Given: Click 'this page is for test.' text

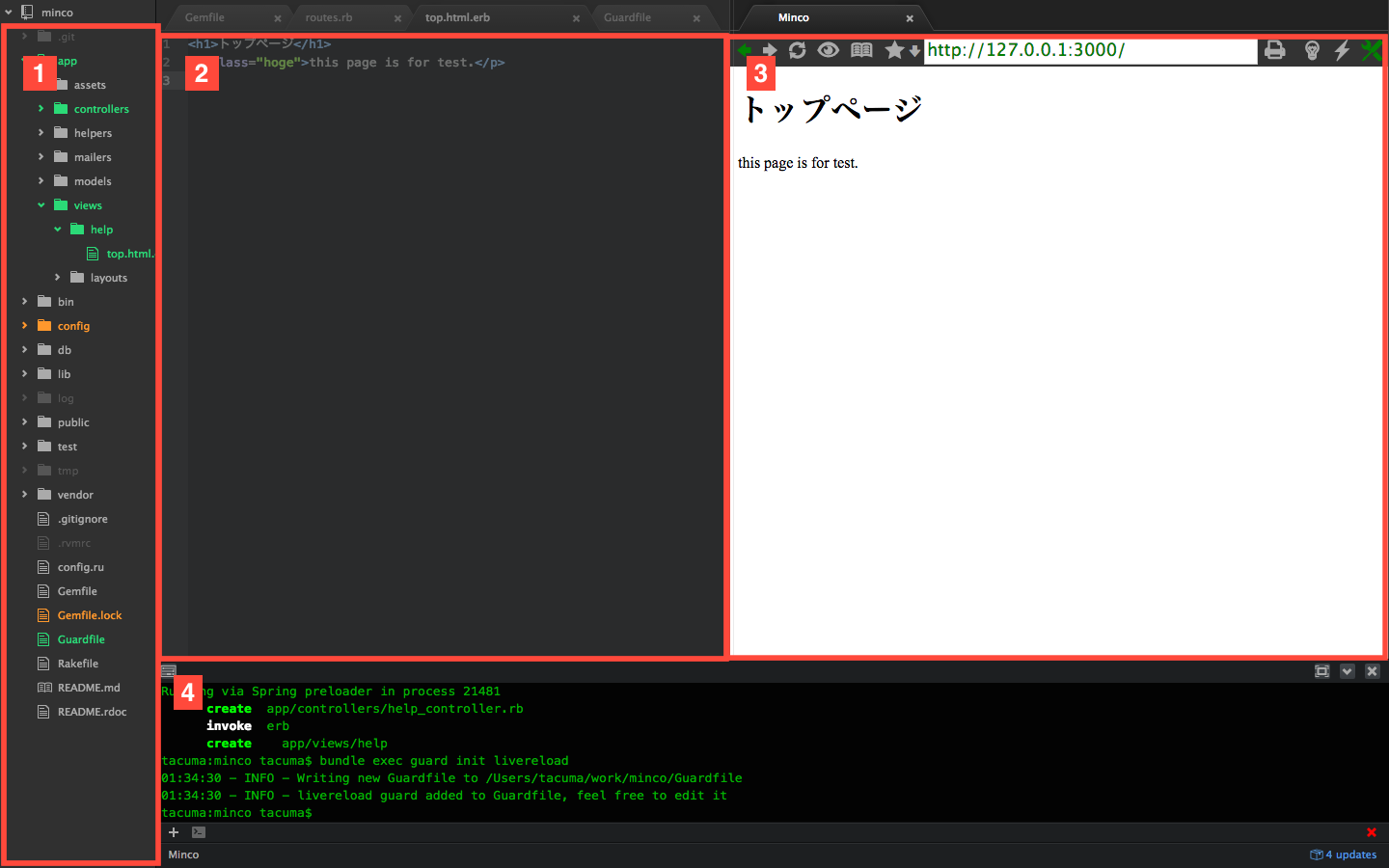Looking at the screenshot, I should coord(798,163).
